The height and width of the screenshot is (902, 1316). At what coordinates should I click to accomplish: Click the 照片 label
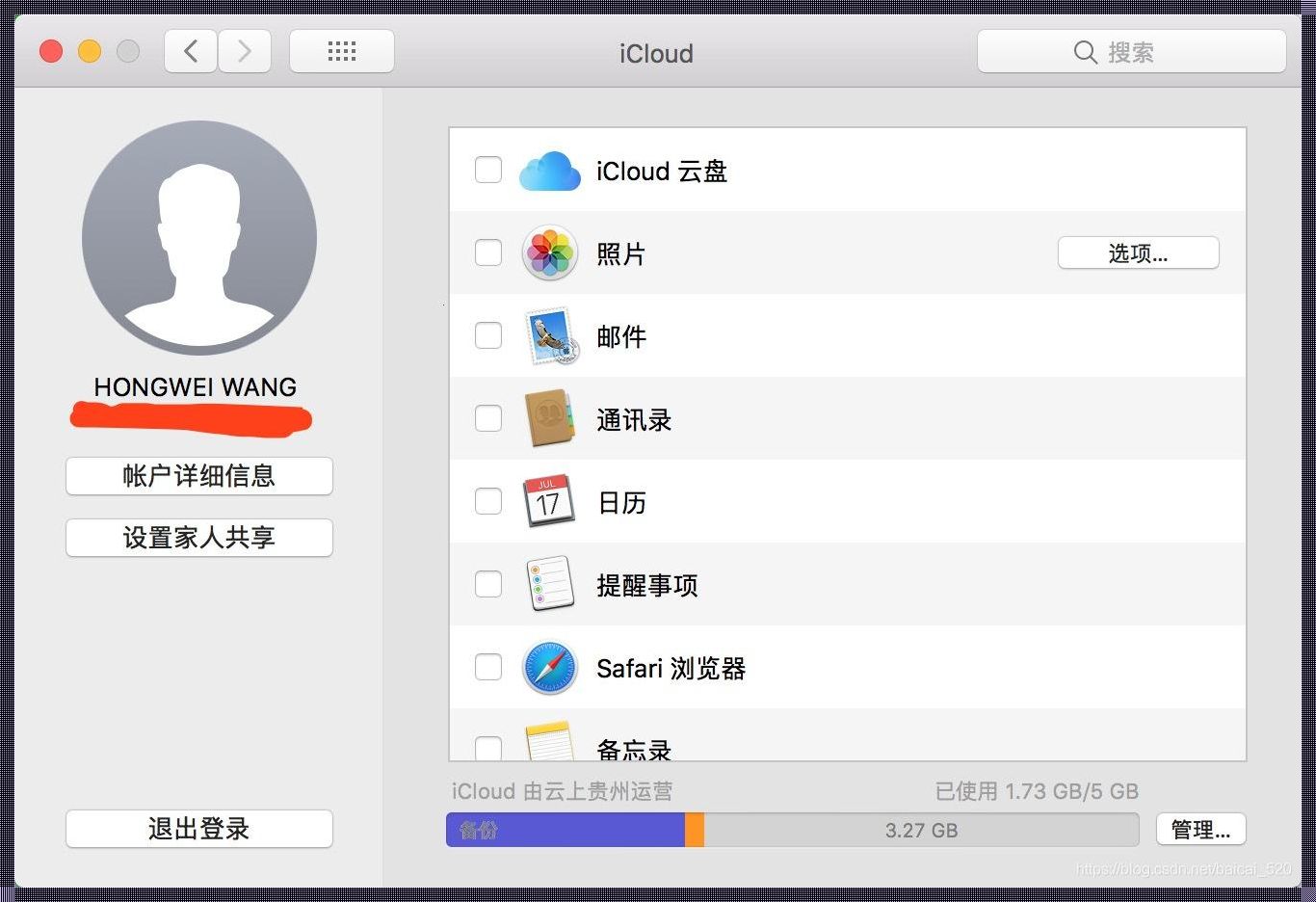tap(621, 254)
